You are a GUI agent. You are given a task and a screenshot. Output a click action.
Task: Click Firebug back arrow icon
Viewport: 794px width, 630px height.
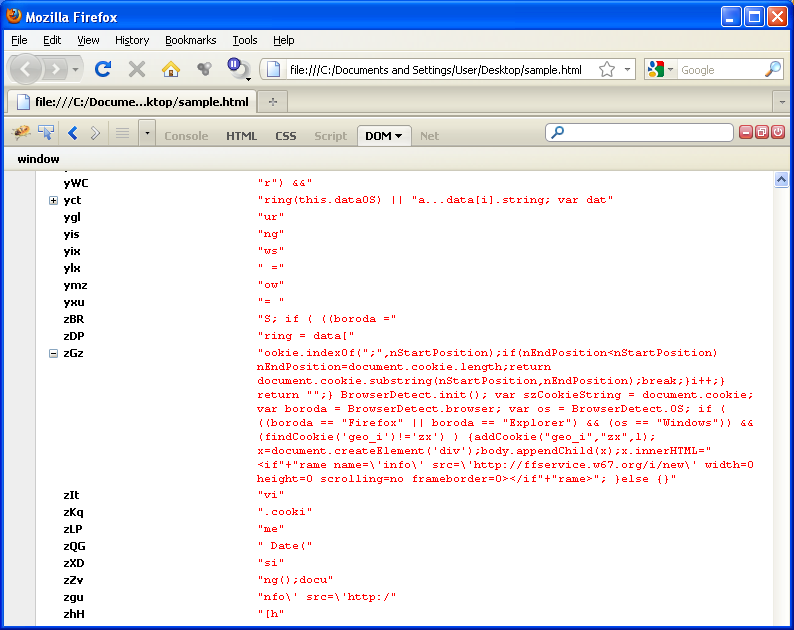pyautogui.click(x=72, y=133)
